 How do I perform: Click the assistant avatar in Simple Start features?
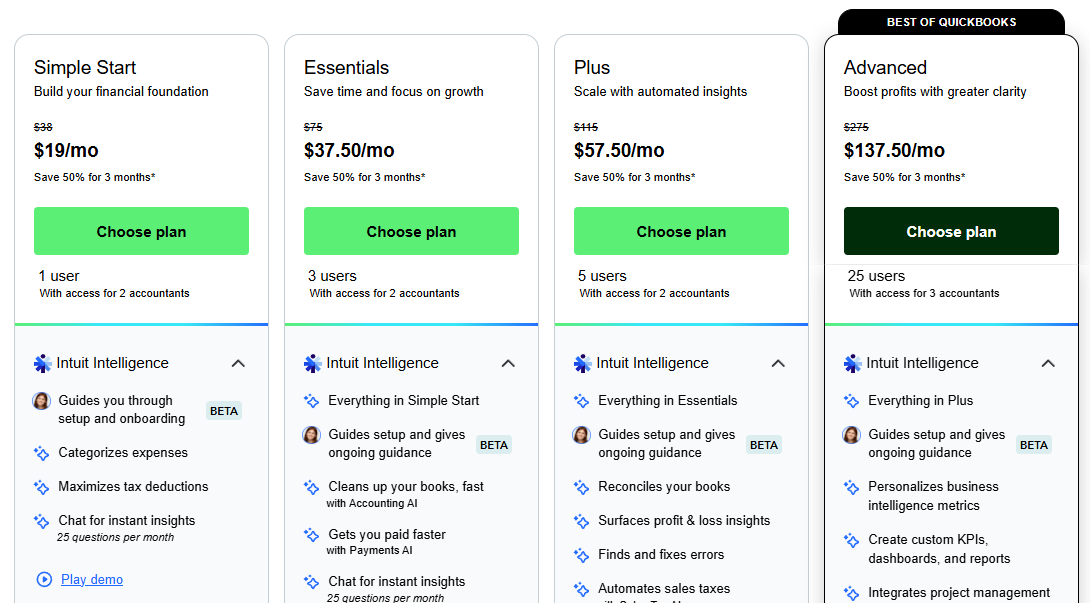pos(42,401)
